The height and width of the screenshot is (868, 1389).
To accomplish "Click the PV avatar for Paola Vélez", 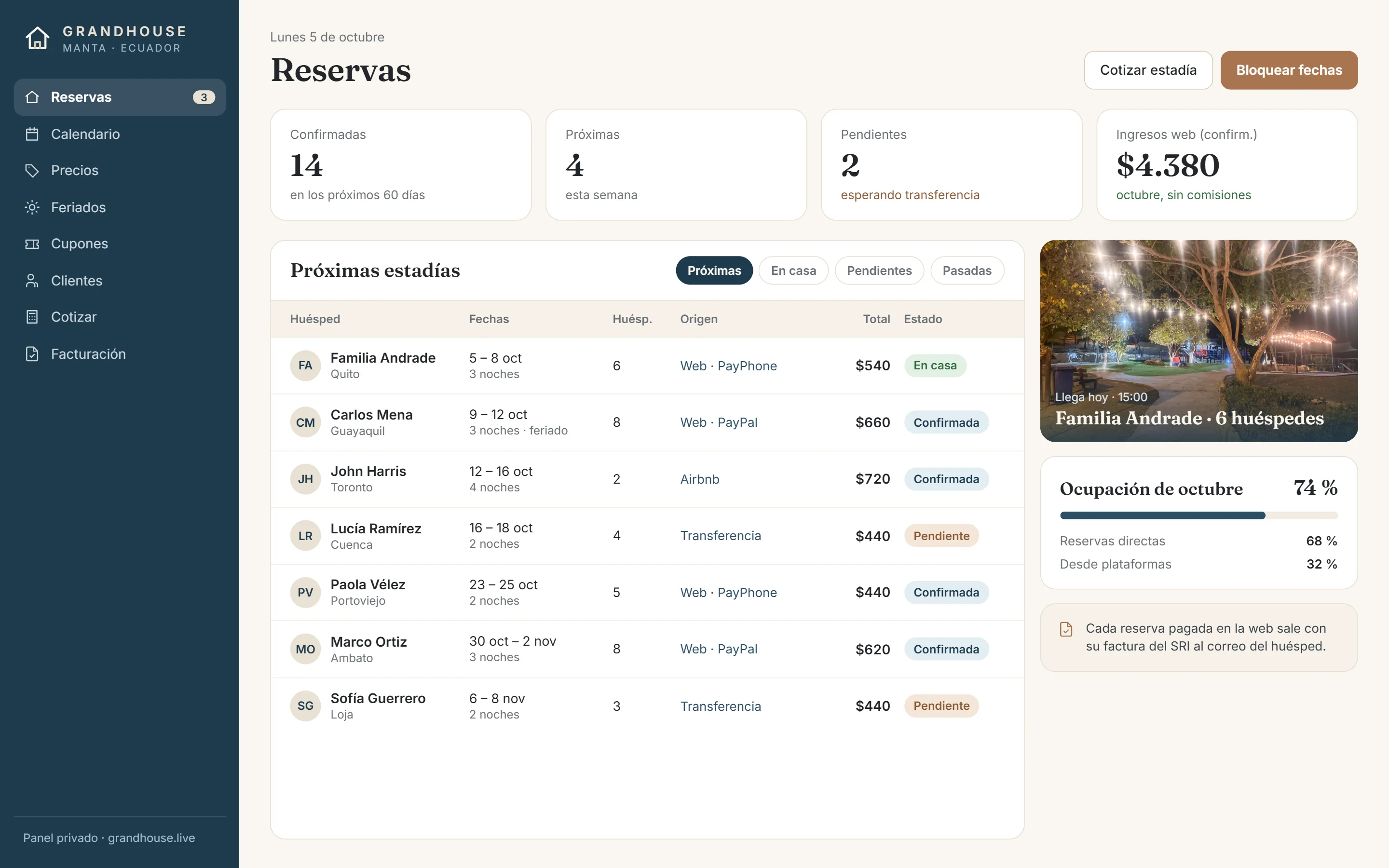I will tap(305, 593).
